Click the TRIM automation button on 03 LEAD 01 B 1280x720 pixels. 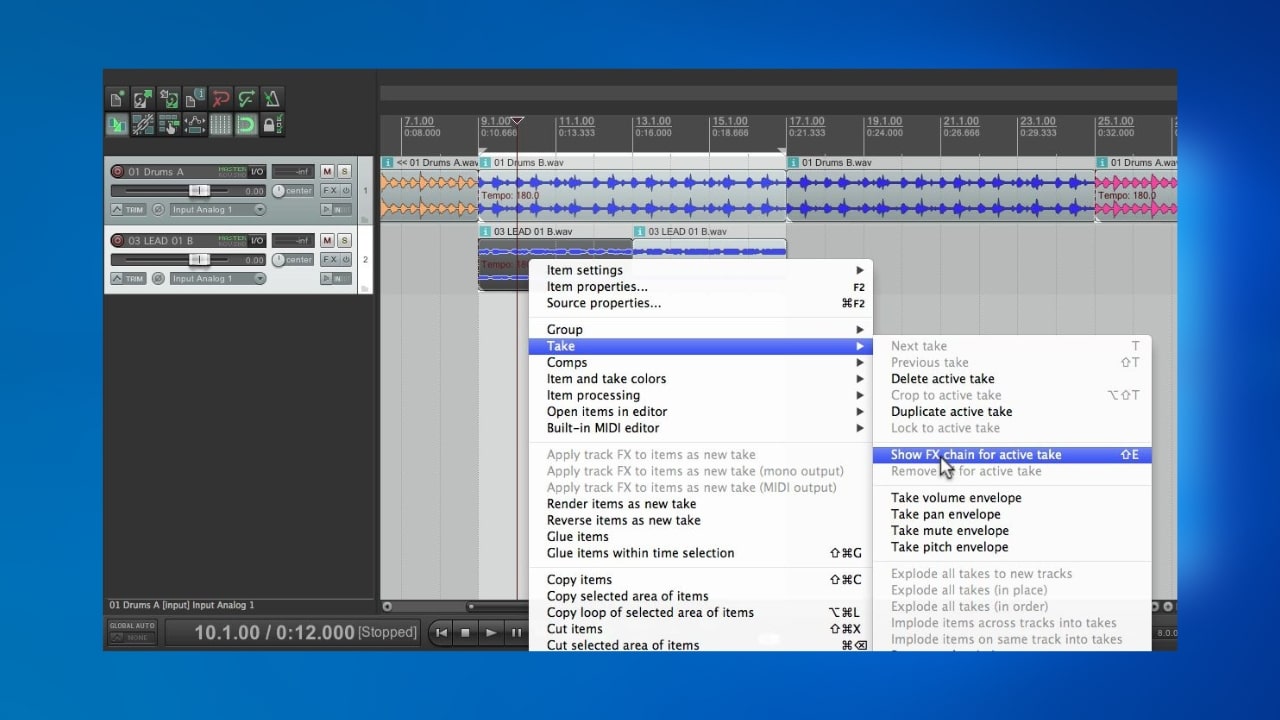pyautogui.click(x=129, y=279)
